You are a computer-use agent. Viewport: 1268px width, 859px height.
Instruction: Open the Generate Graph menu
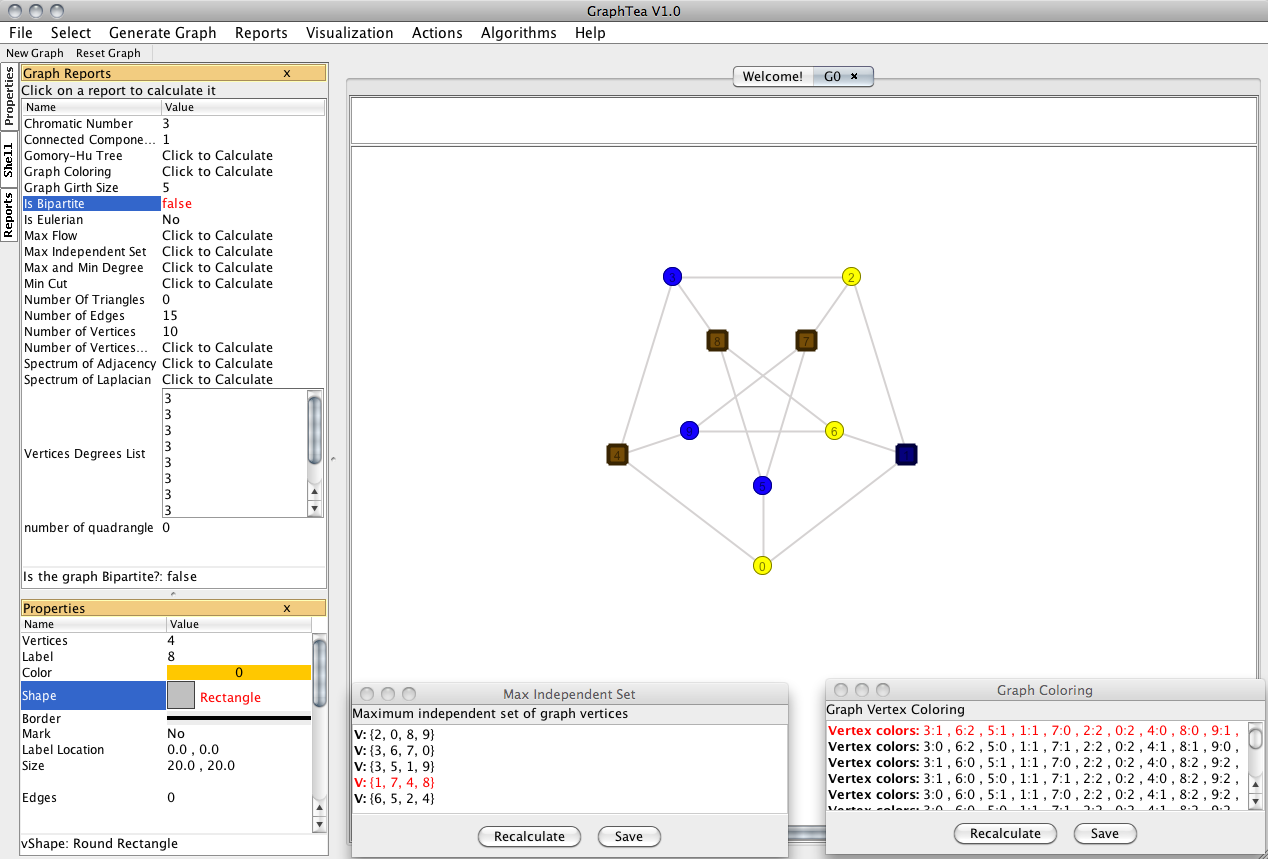162,32
